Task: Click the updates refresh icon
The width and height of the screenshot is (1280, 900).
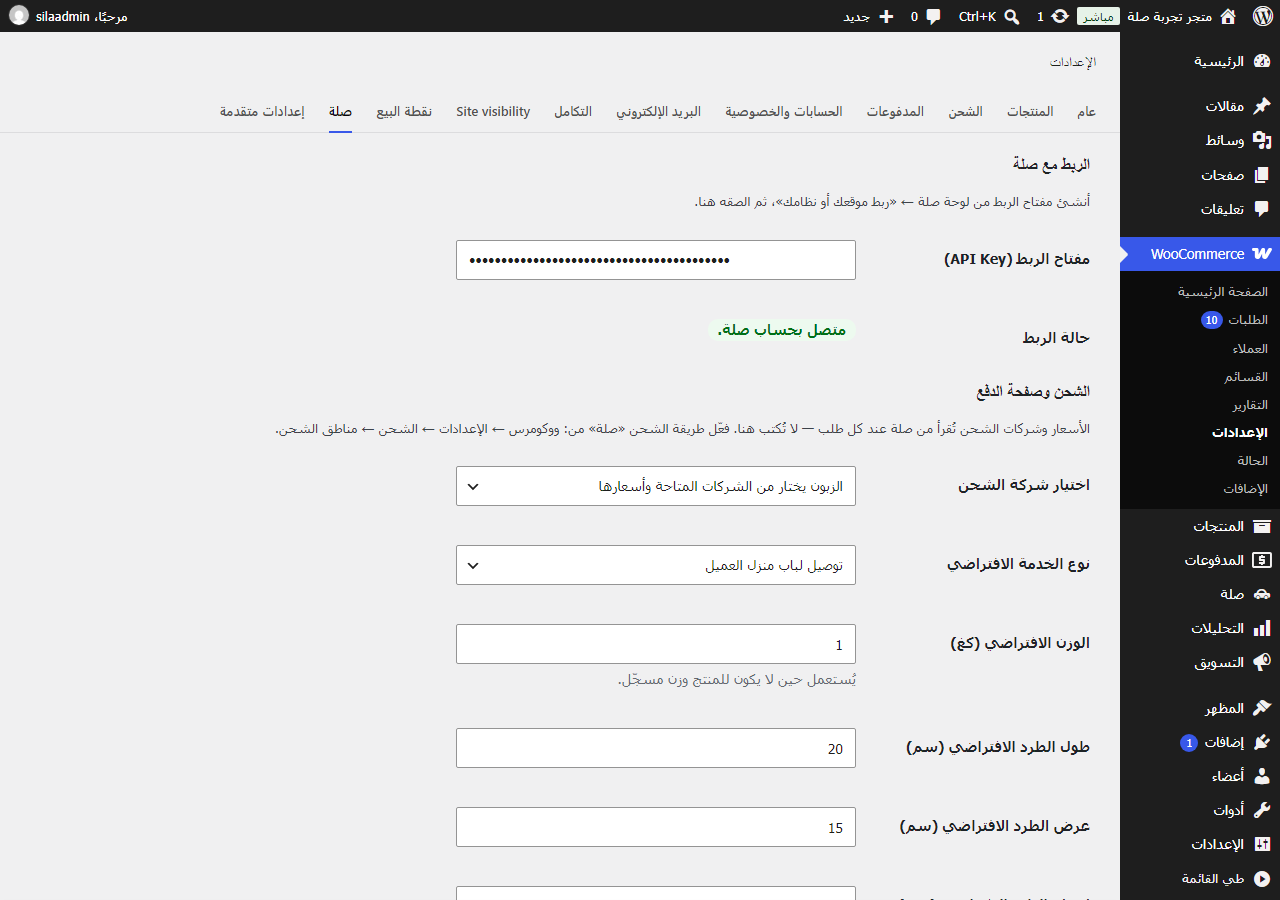Action: 1060,16
